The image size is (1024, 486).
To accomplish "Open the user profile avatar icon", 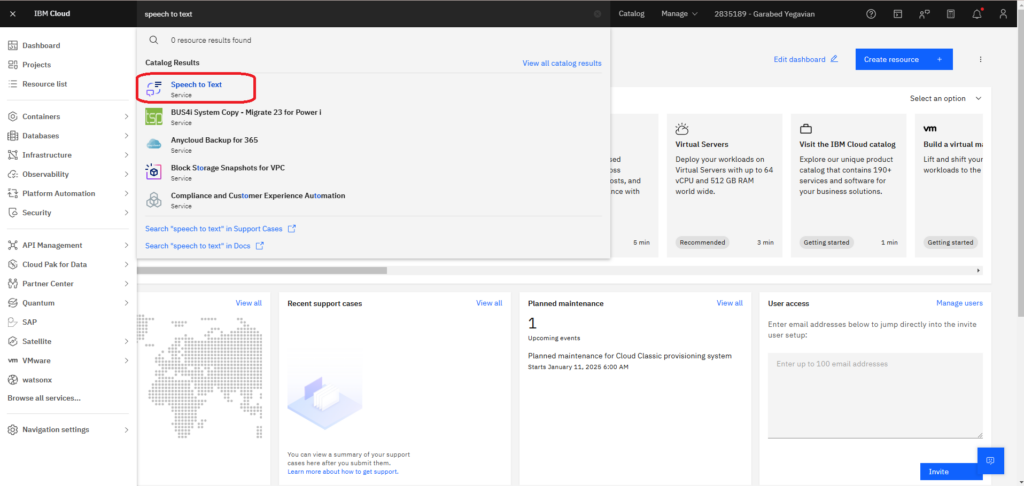I will tap(1004, 14).
